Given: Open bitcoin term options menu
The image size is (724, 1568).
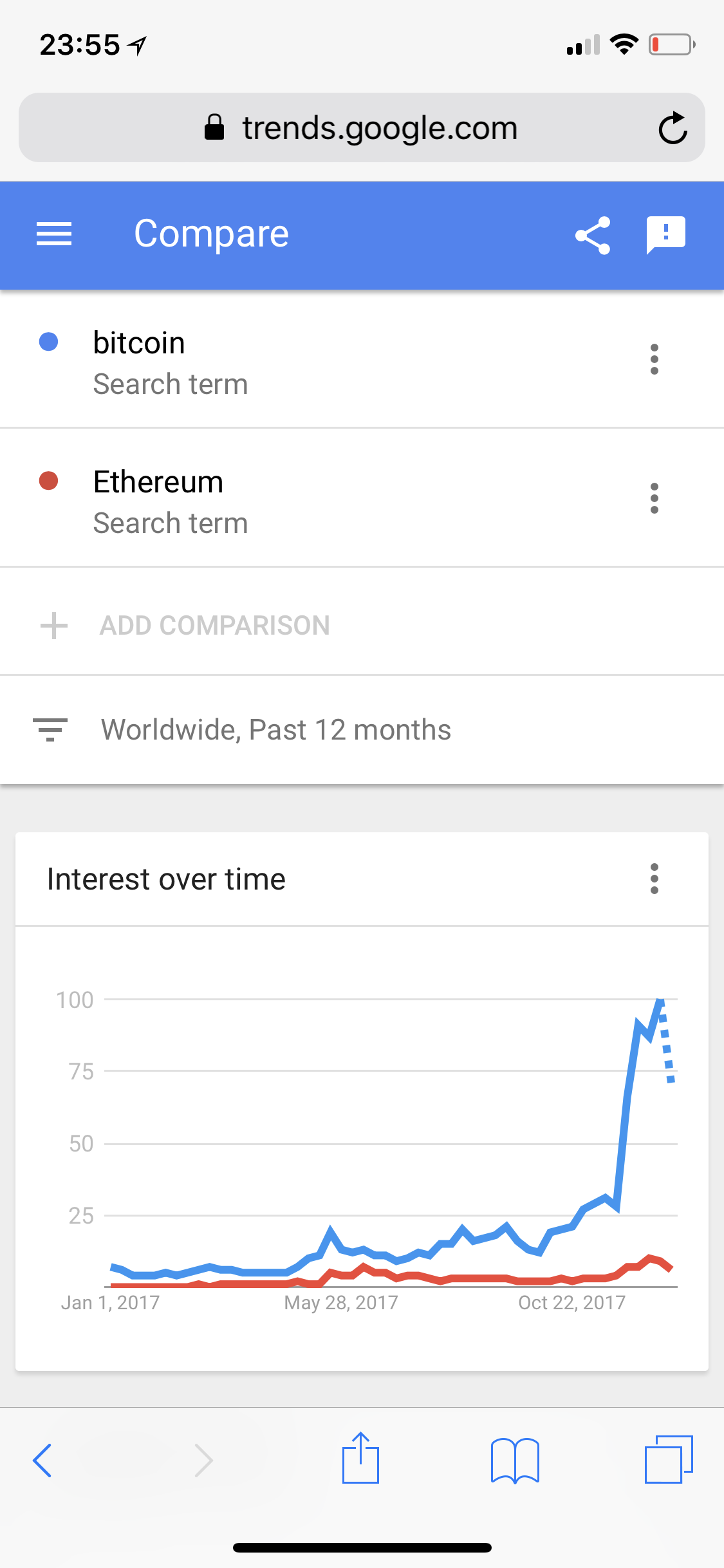Looking at the screenshot, I should click(654, 359).
